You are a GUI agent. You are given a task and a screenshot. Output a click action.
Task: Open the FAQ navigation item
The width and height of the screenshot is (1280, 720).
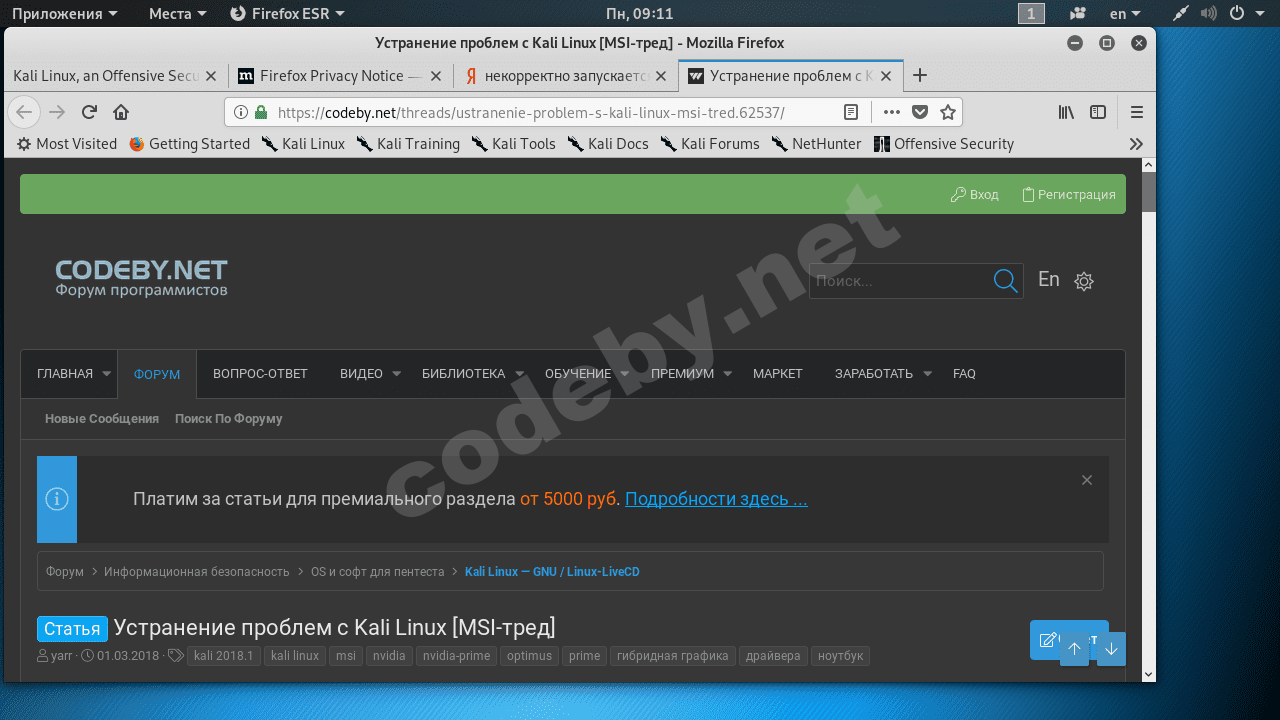(964, 374)
